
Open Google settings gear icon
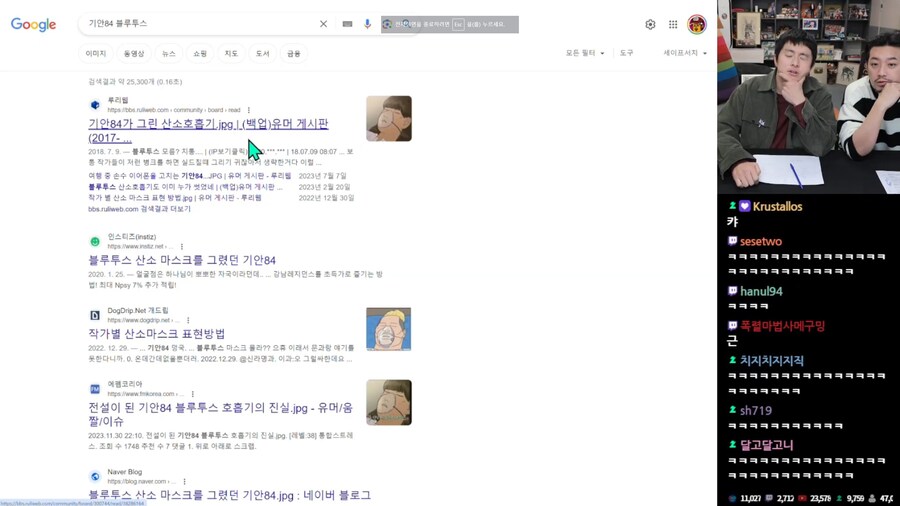(650, 25)
